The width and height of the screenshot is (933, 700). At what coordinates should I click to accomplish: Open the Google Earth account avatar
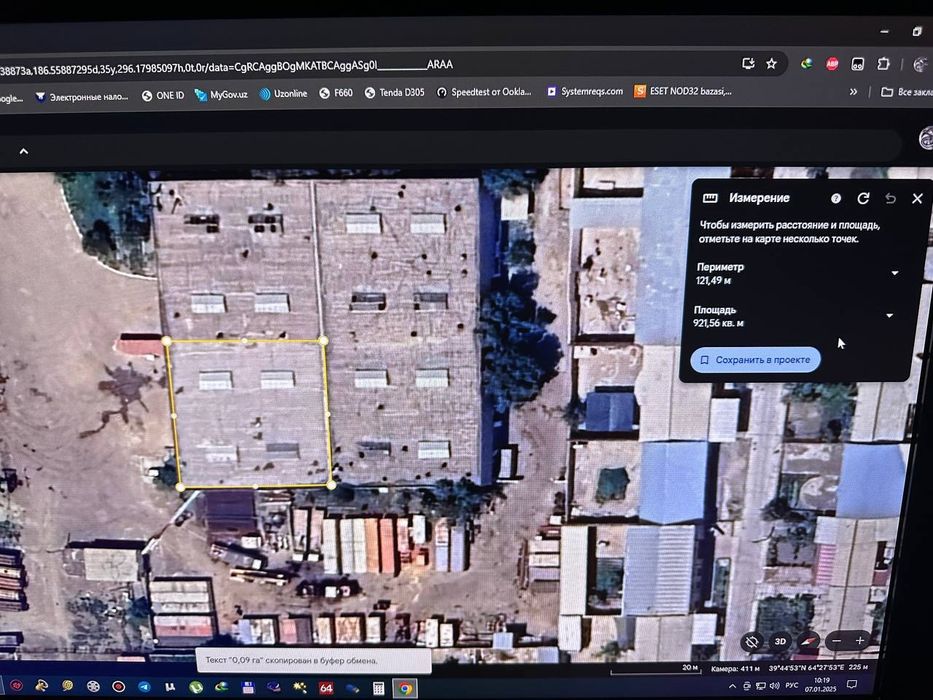coord(926,139)
